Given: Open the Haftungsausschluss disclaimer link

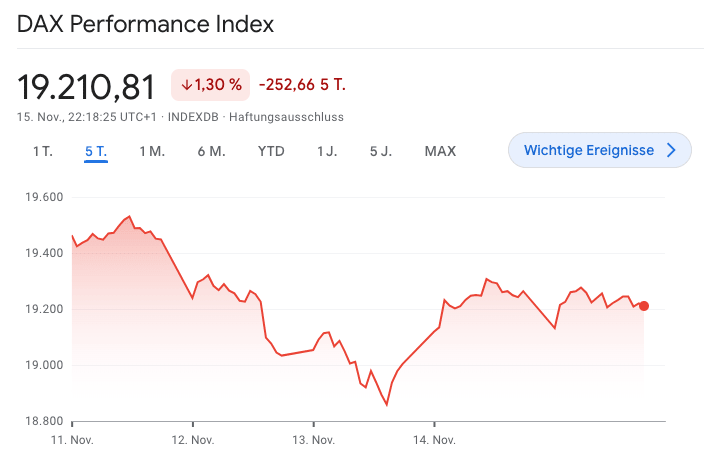Looking at the screenshot, I should 286,117.
